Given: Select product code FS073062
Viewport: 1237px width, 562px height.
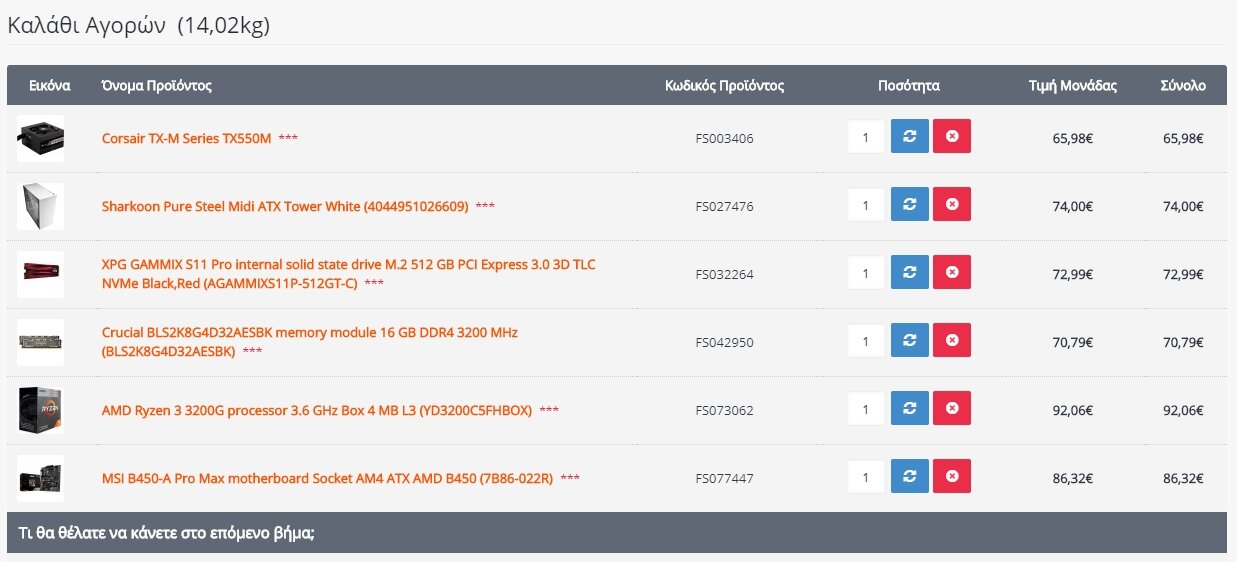Looking at the screenshot, I should [x=724, y=410].
